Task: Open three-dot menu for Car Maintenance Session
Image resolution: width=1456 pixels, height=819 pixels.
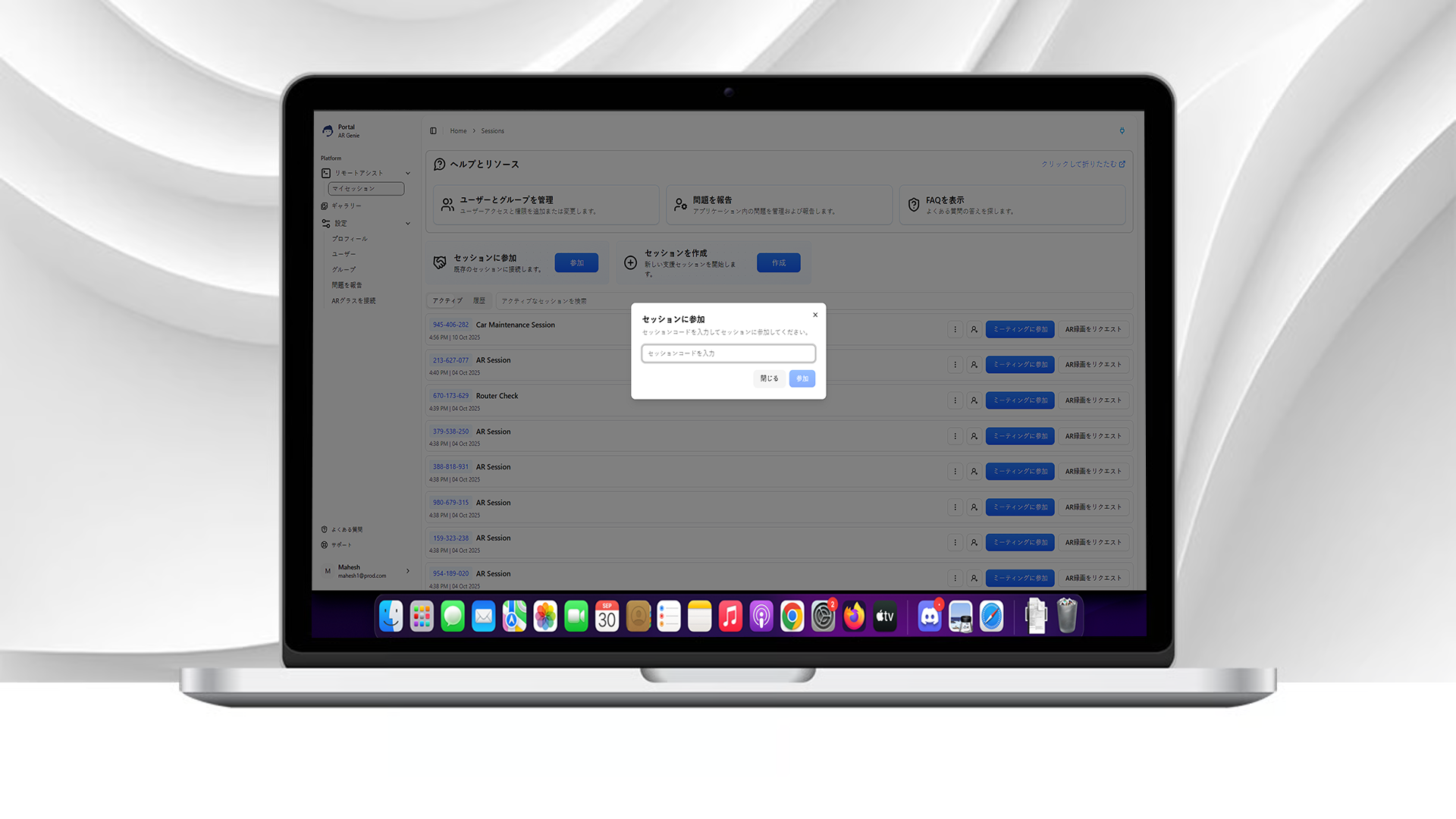Action: (955, 329)
